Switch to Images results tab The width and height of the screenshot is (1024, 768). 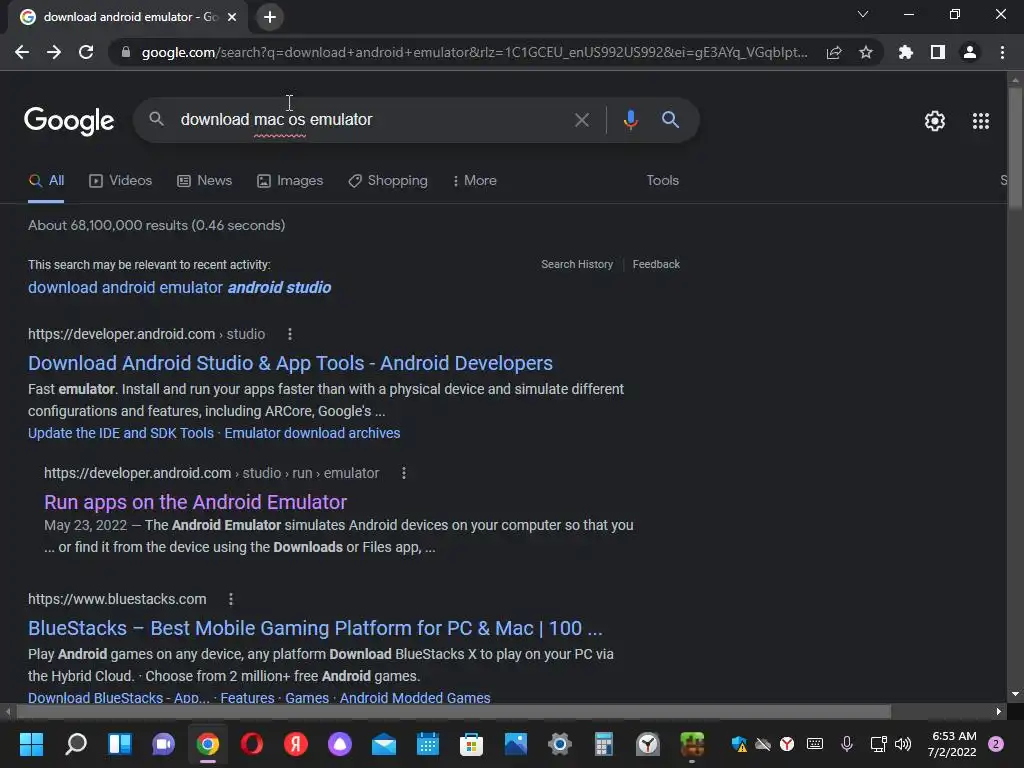click(290, 181)
